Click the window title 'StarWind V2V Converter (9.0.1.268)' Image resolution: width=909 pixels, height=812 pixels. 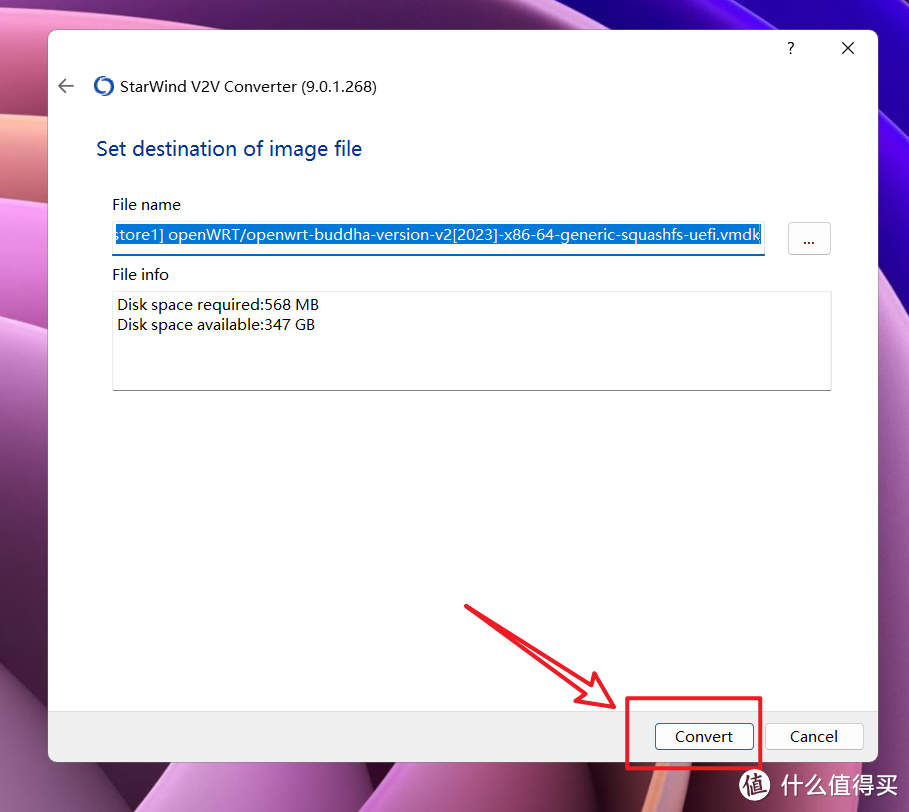click(248, 86)
